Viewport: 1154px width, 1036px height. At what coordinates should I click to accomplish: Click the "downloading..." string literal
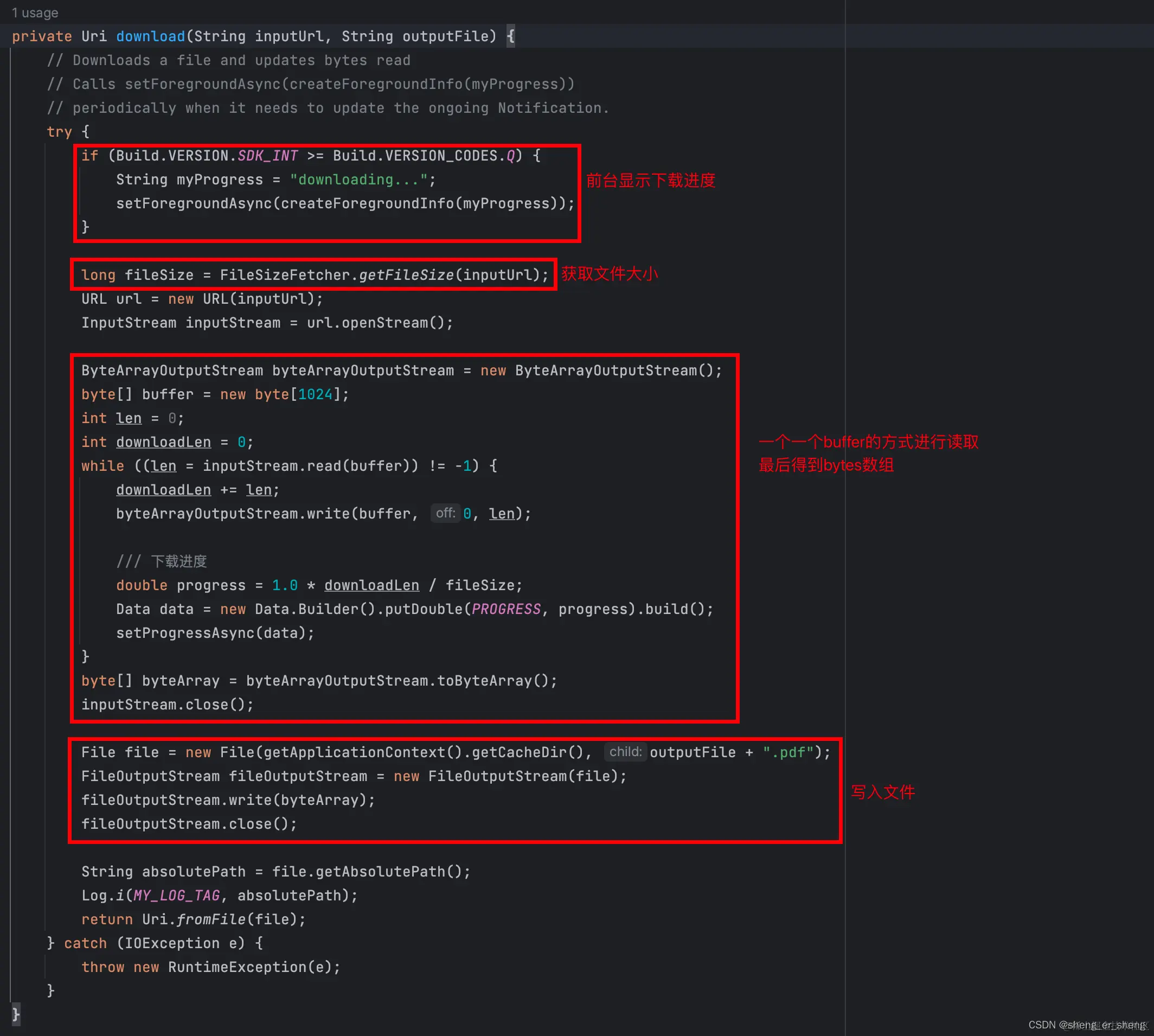(358, 180)
